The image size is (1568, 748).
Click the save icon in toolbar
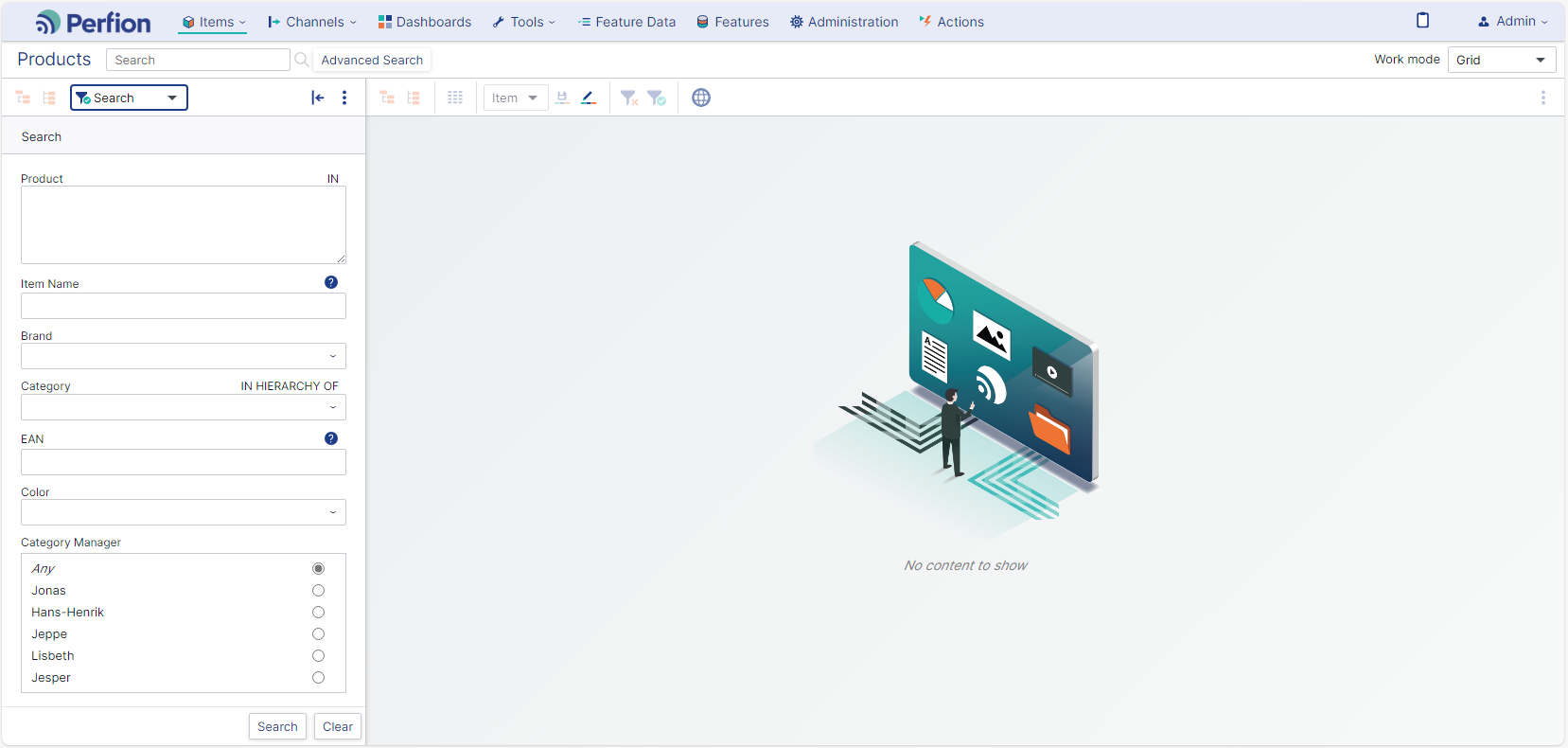tap(562, 98)
